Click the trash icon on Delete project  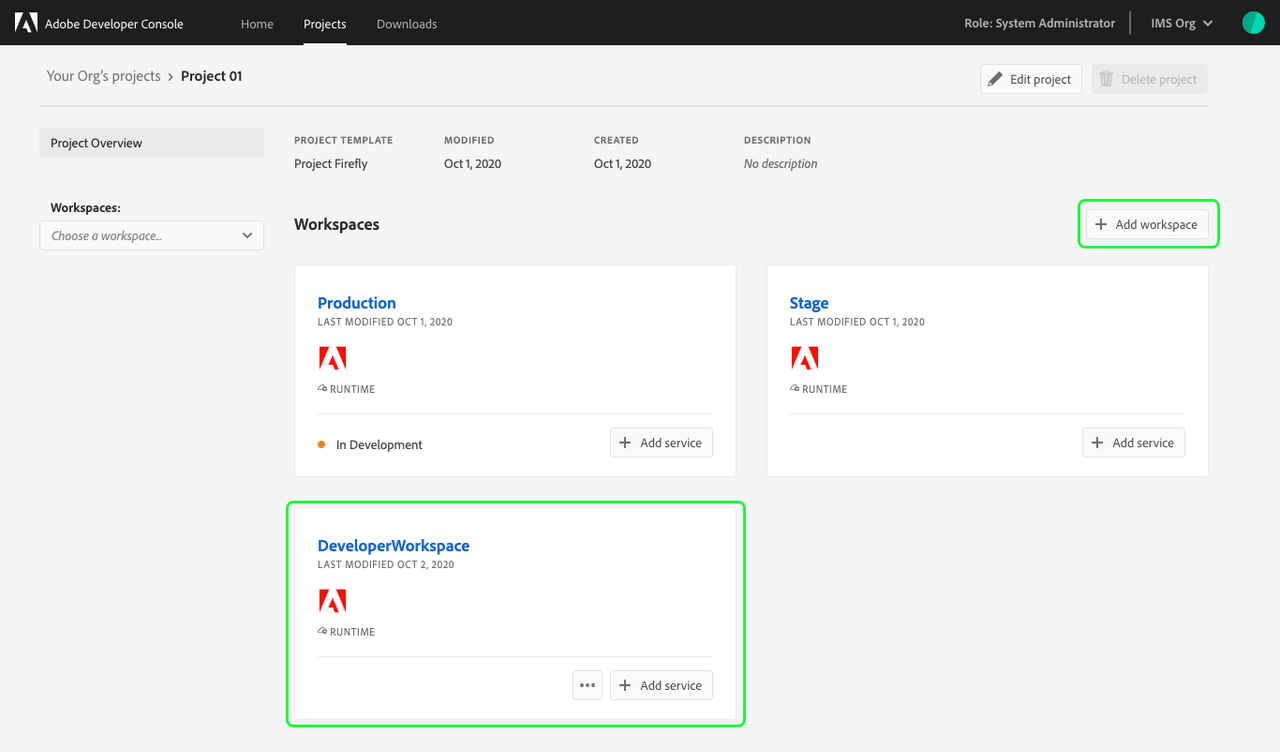1106,79
